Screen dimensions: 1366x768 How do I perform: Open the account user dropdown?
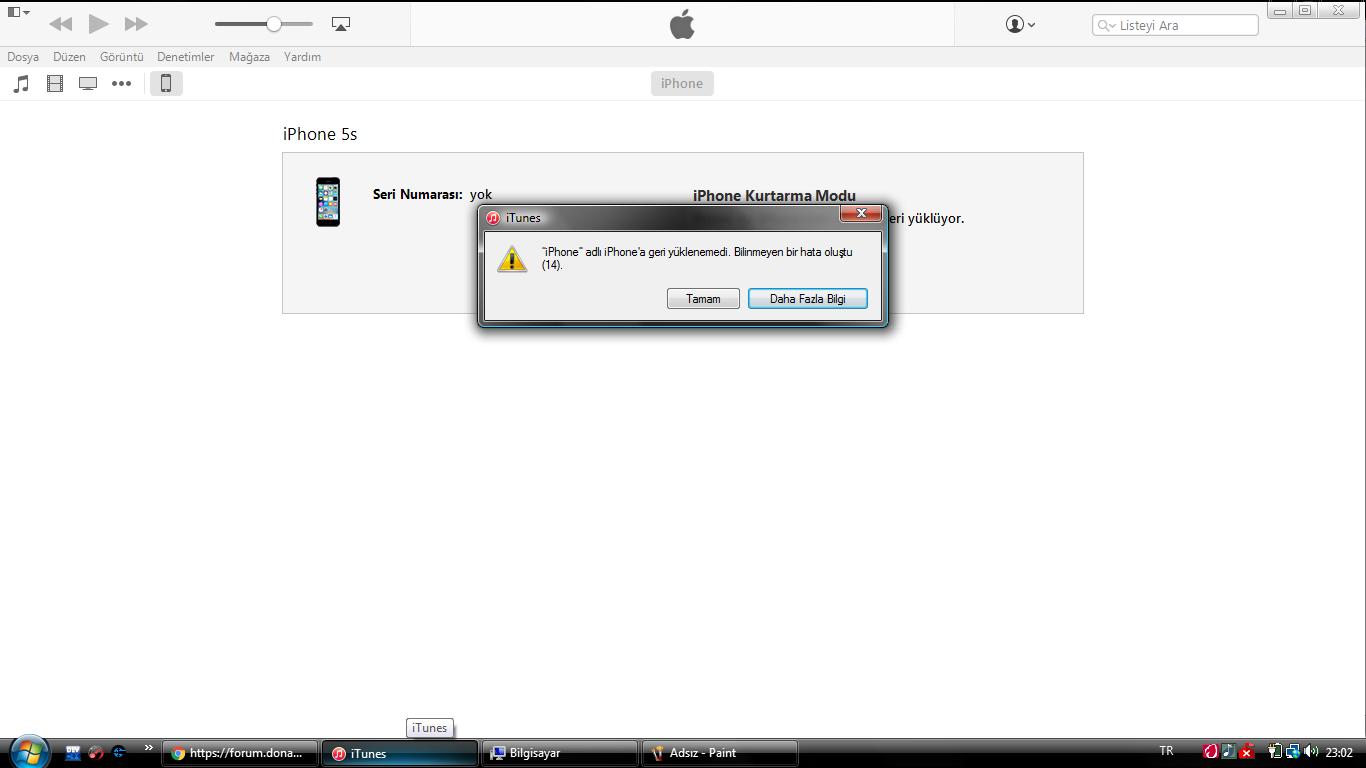[x=1020, y=24]
